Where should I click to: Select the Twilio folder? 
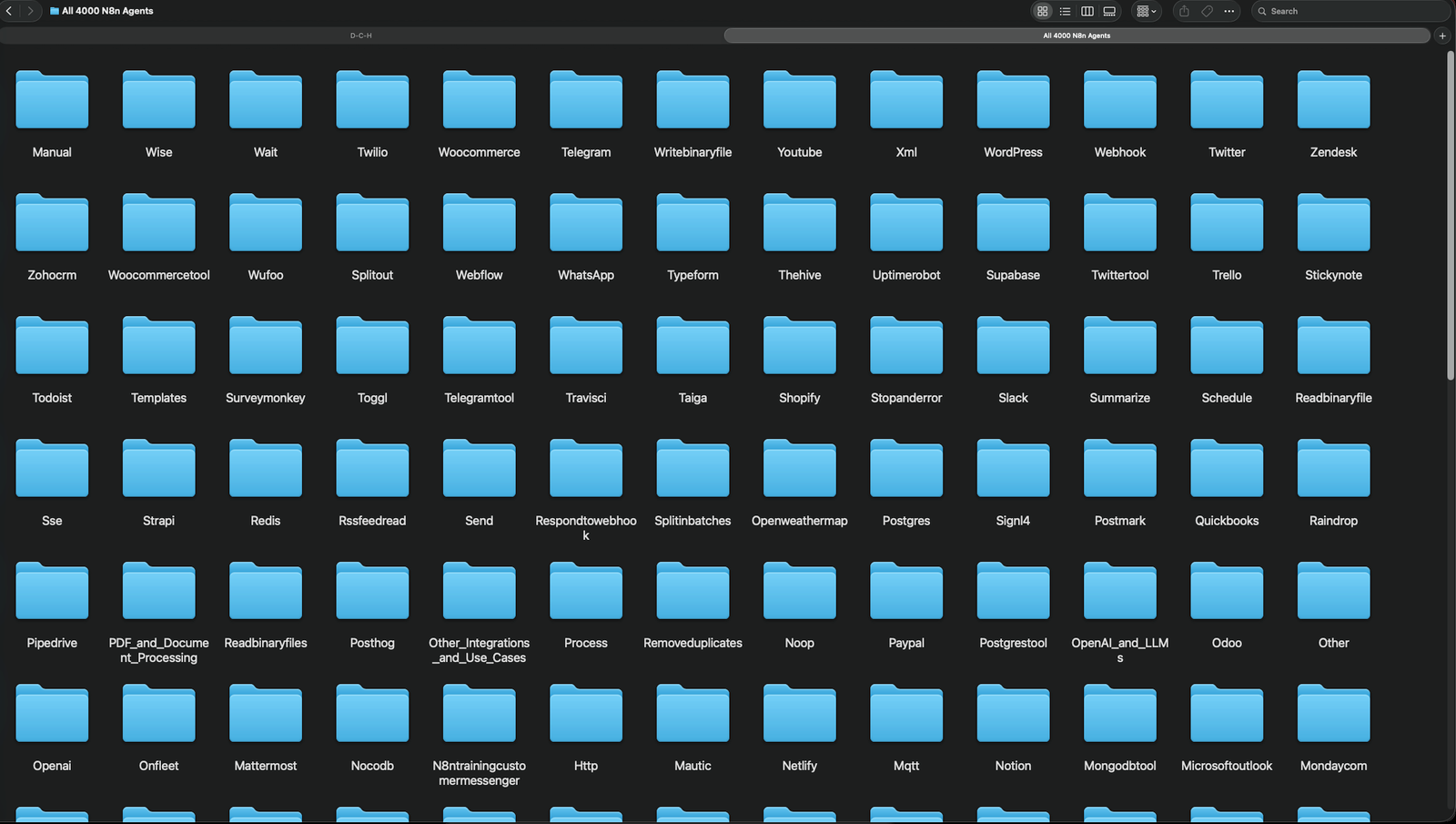[x=372, y=100]
